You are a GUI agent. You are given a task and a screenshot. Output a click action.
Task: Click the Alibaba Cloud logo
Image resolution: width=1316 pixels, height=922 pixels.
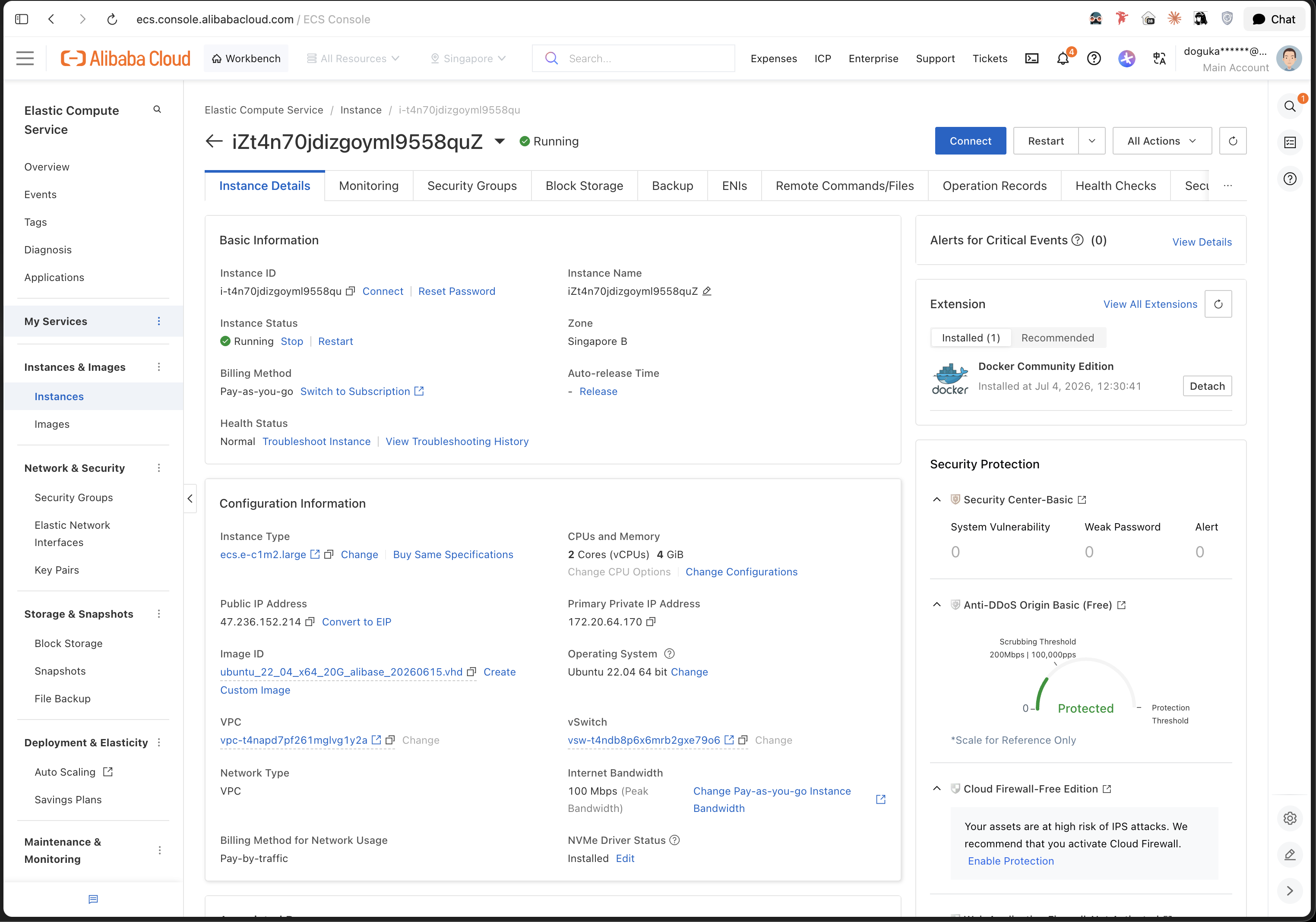(x=126, y=58)
